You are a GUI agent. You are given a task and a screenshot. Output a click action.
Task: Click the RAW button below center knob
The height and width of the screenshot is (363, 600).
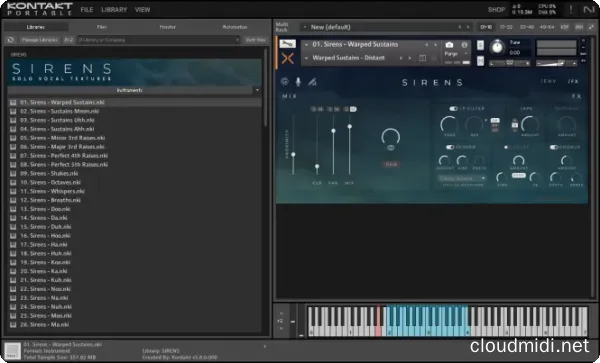[391, 164]
